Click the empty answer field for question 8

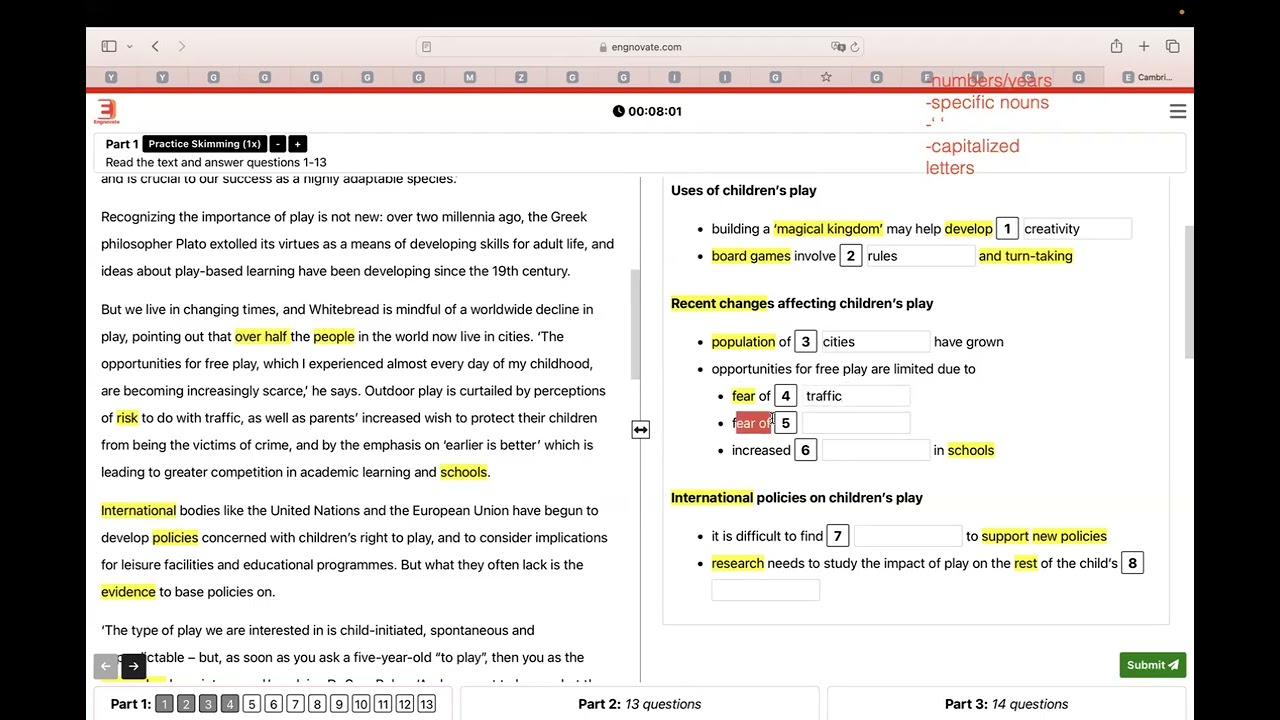coord(766,590)
